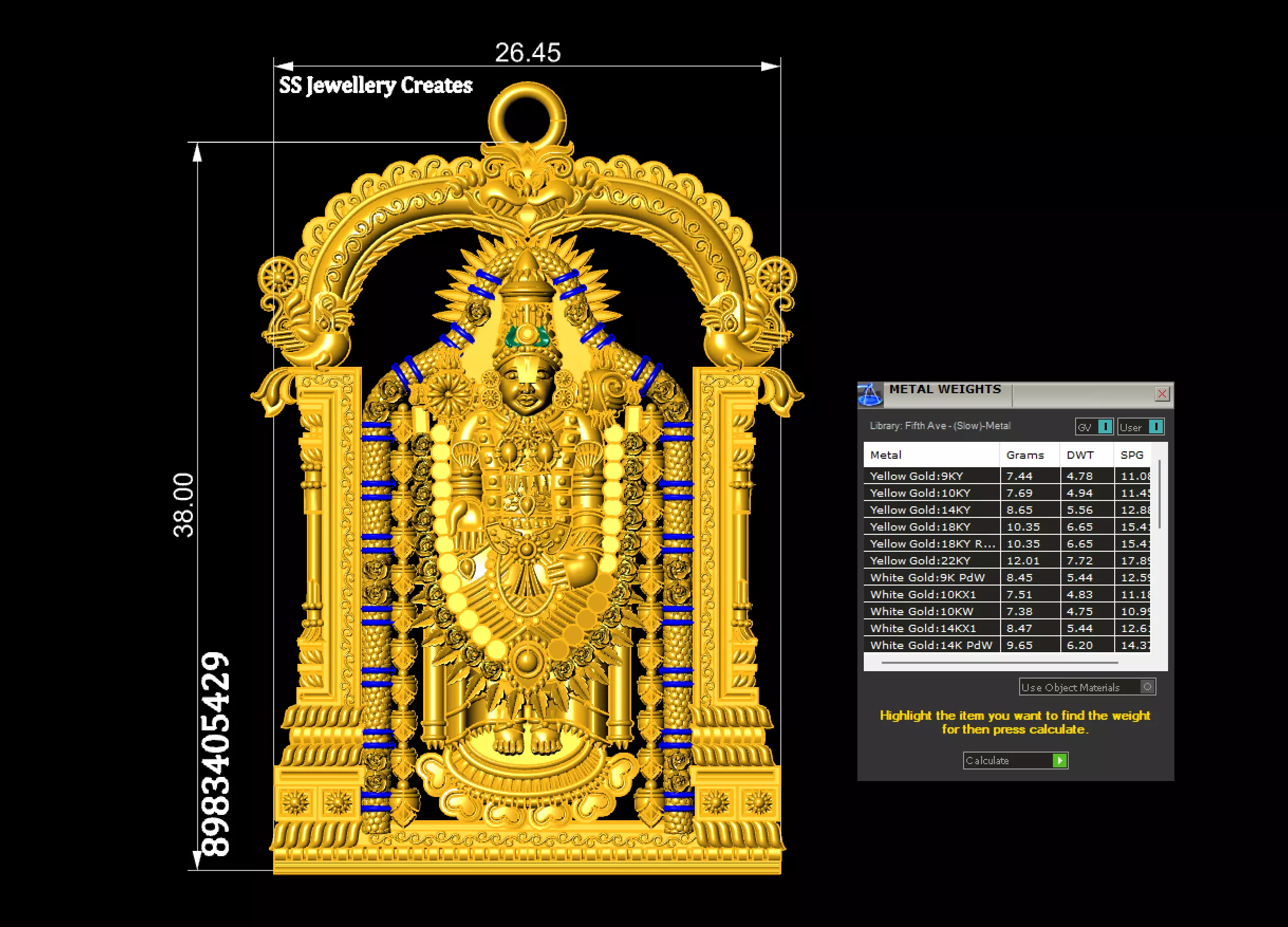Image resolution: width=1288 pixels, height=927 pixels.
Task: Toggle the GV library switch
Action: 1094,427
